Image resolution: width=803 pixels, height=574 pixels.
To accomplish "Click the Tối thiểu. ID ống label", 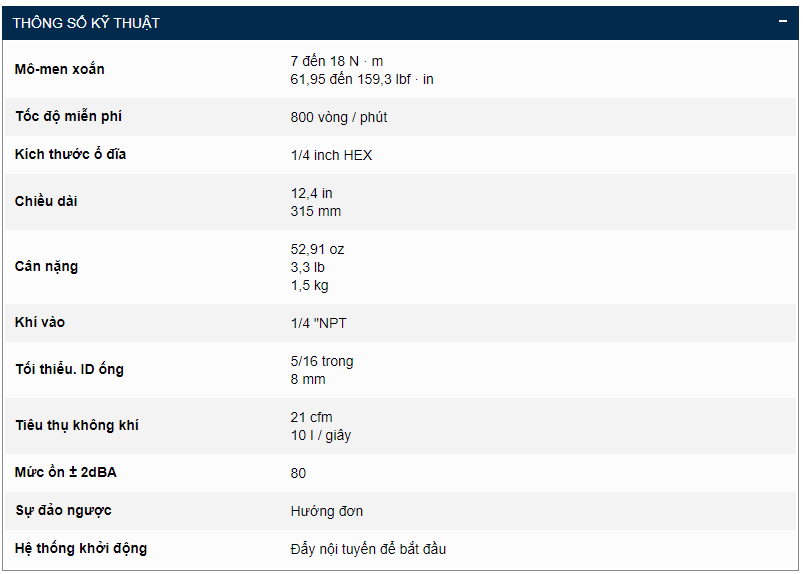I will (x=70, y=370).
